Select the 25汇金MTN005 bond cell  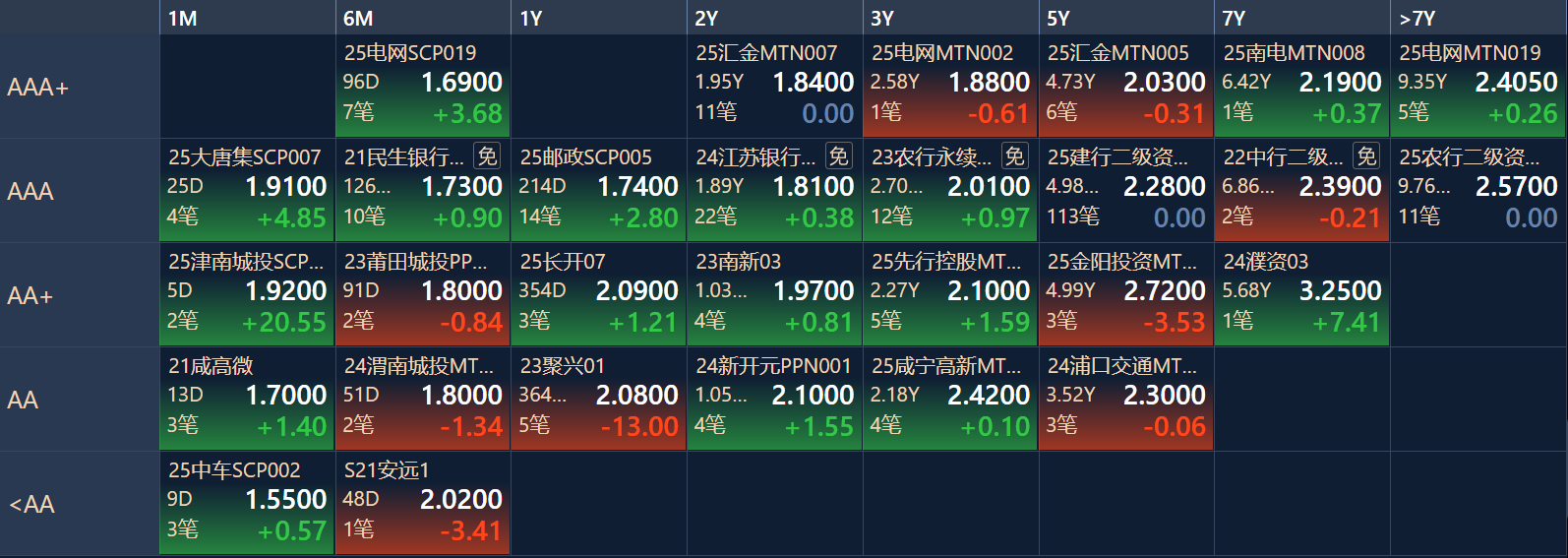1127,86
